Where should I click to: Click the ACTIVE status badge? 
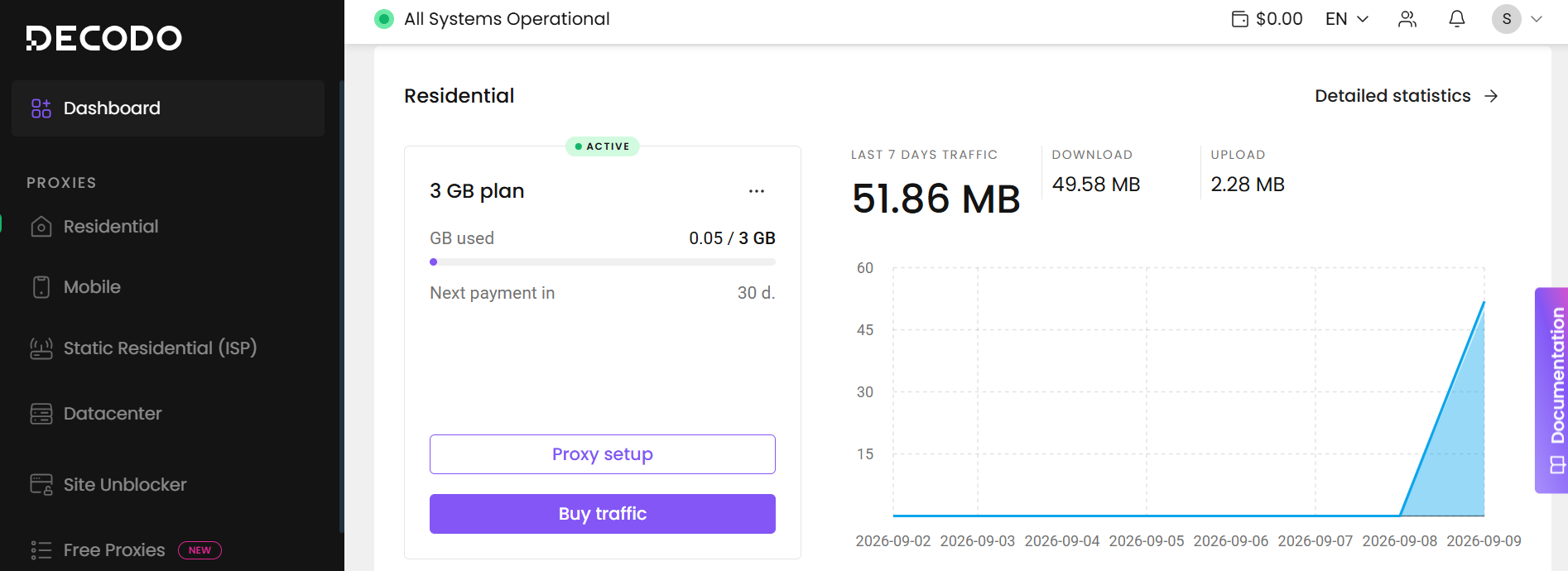click(x=603, y=146)
